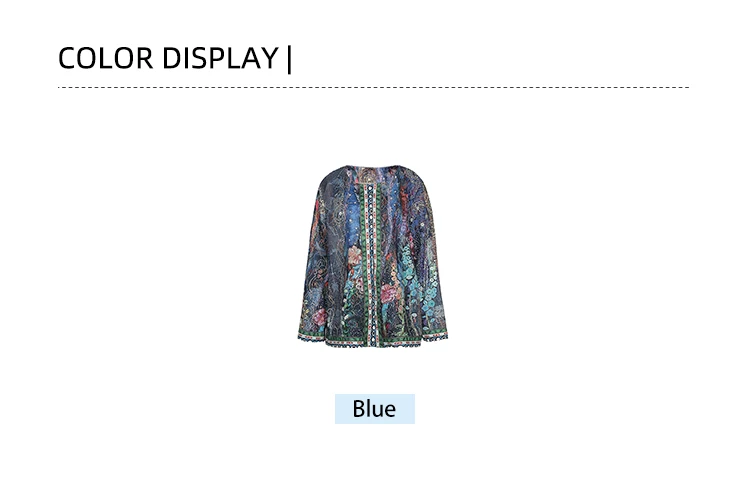Click the vertical bar after DISPLAY
Screen dimensions: 750x492
pyautogui.click(x=289, y=59)
